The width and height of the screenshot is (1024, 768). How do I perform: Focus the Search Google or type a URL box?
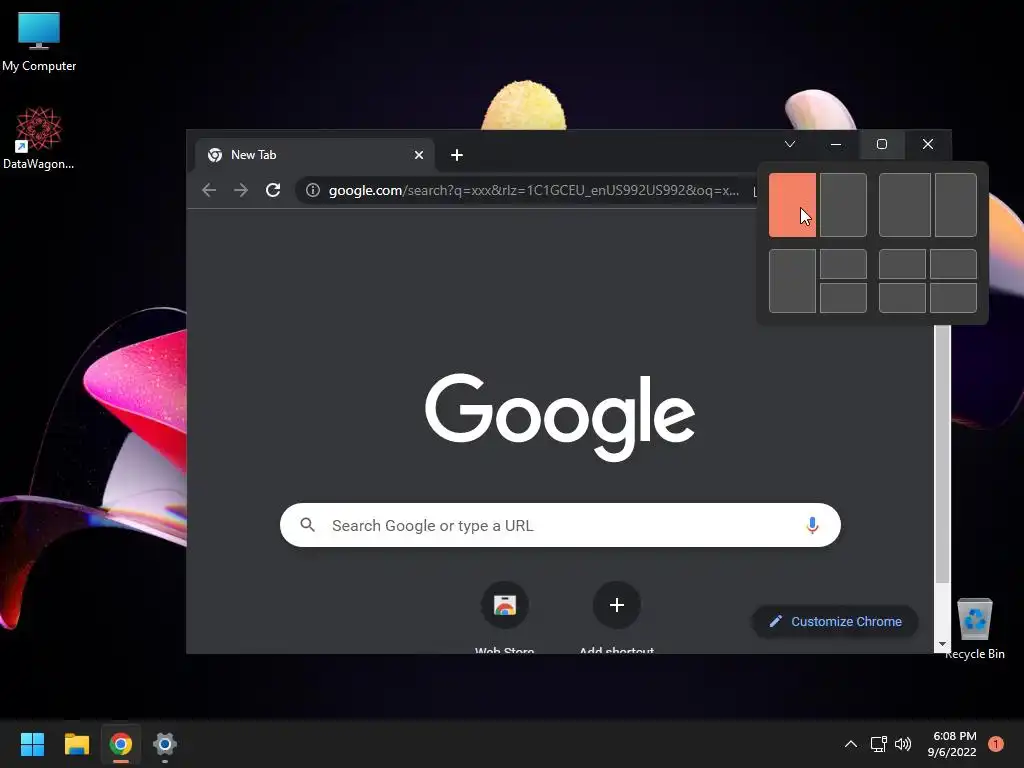tap(560, 525)
